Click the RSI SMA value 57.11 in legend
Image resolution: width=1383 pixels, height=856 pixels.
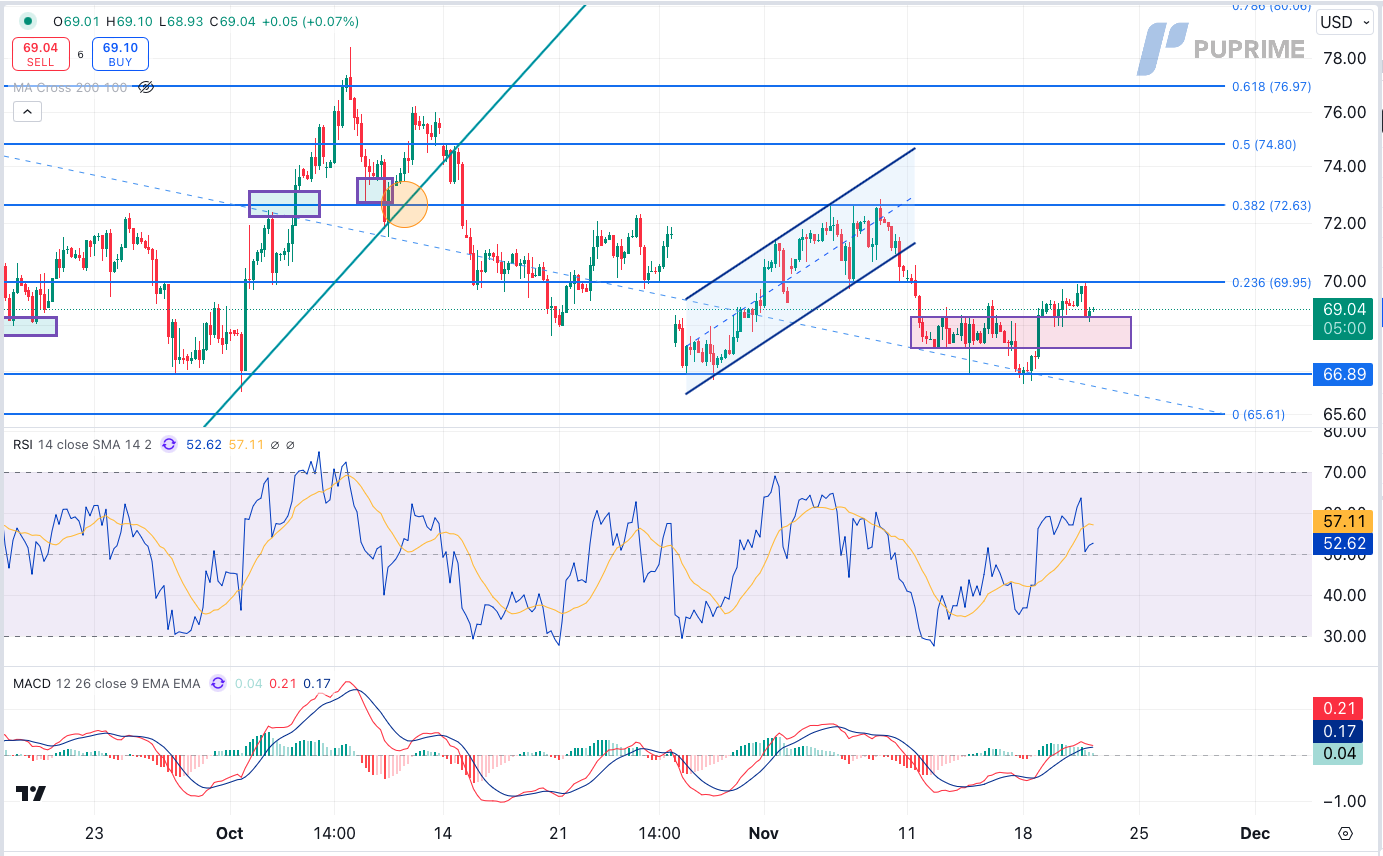pyautogui.click(x=247, y=444)
